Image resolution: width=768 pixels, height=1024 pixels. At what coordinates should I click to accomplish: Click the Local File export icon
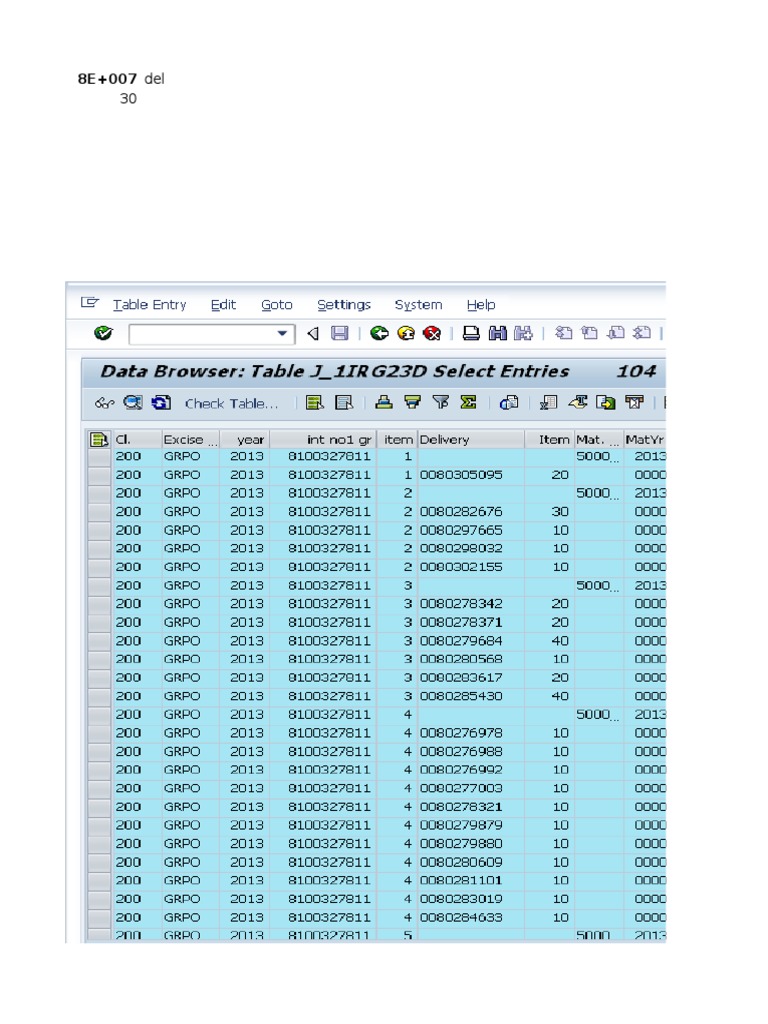(x=605, y=403)
